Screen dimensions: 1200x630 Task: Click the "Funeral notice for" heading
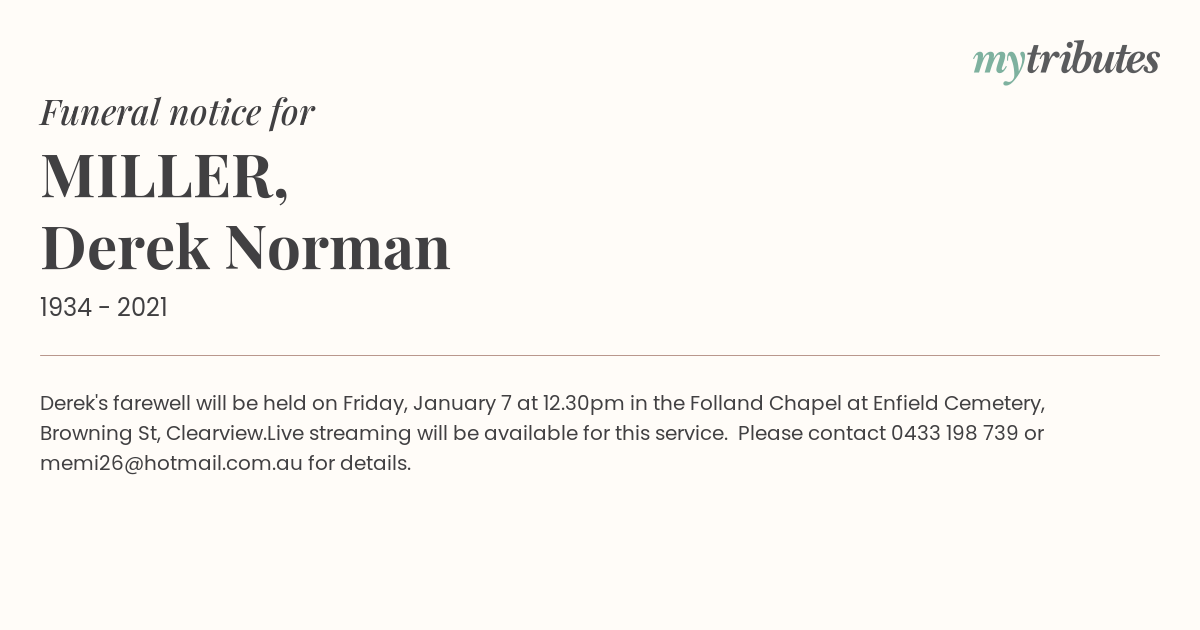pos(177,112)
